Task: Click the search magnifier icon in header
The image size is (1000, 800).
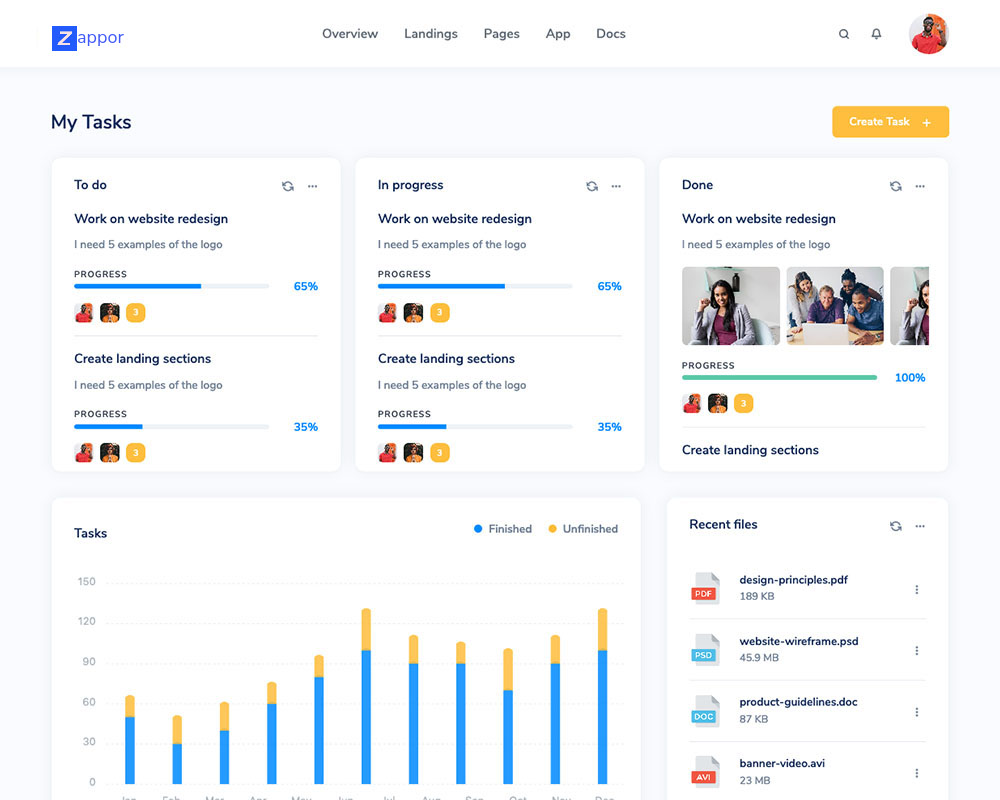Action: (844, 34)
